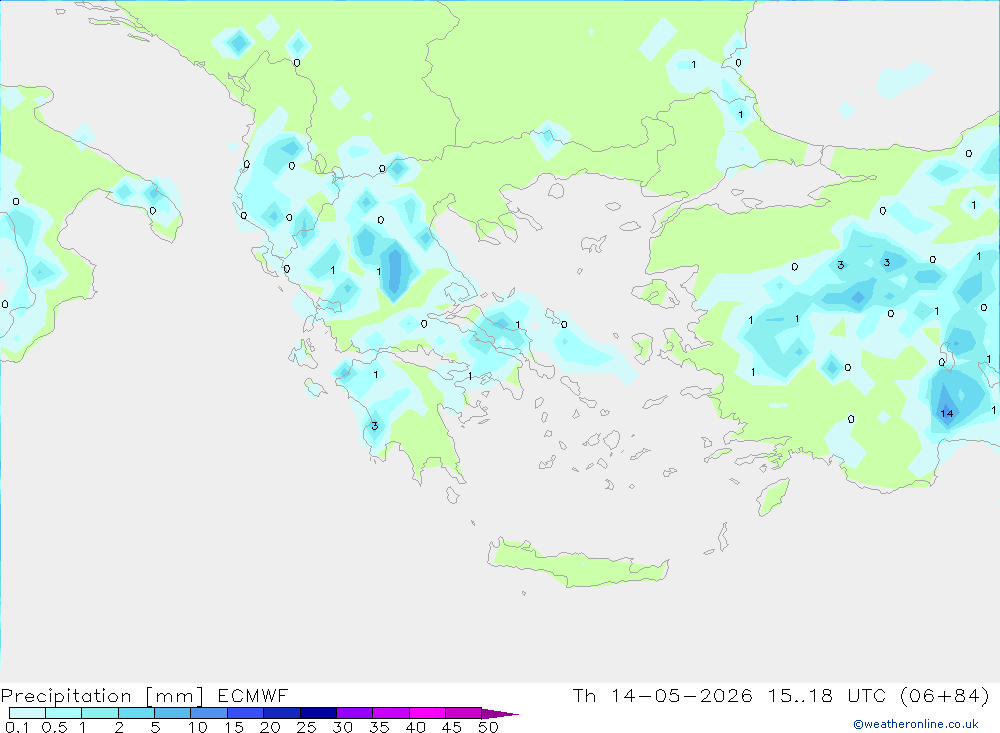
Task: Click legend tick label "30"
Action: [x=343, y=727]
